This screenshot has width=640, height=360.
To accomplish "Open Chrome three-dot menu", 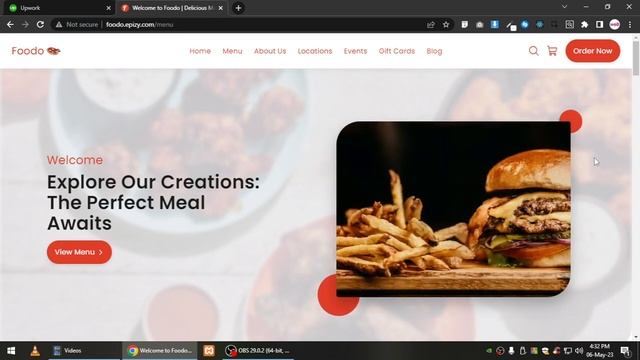I will coord(630,24).
